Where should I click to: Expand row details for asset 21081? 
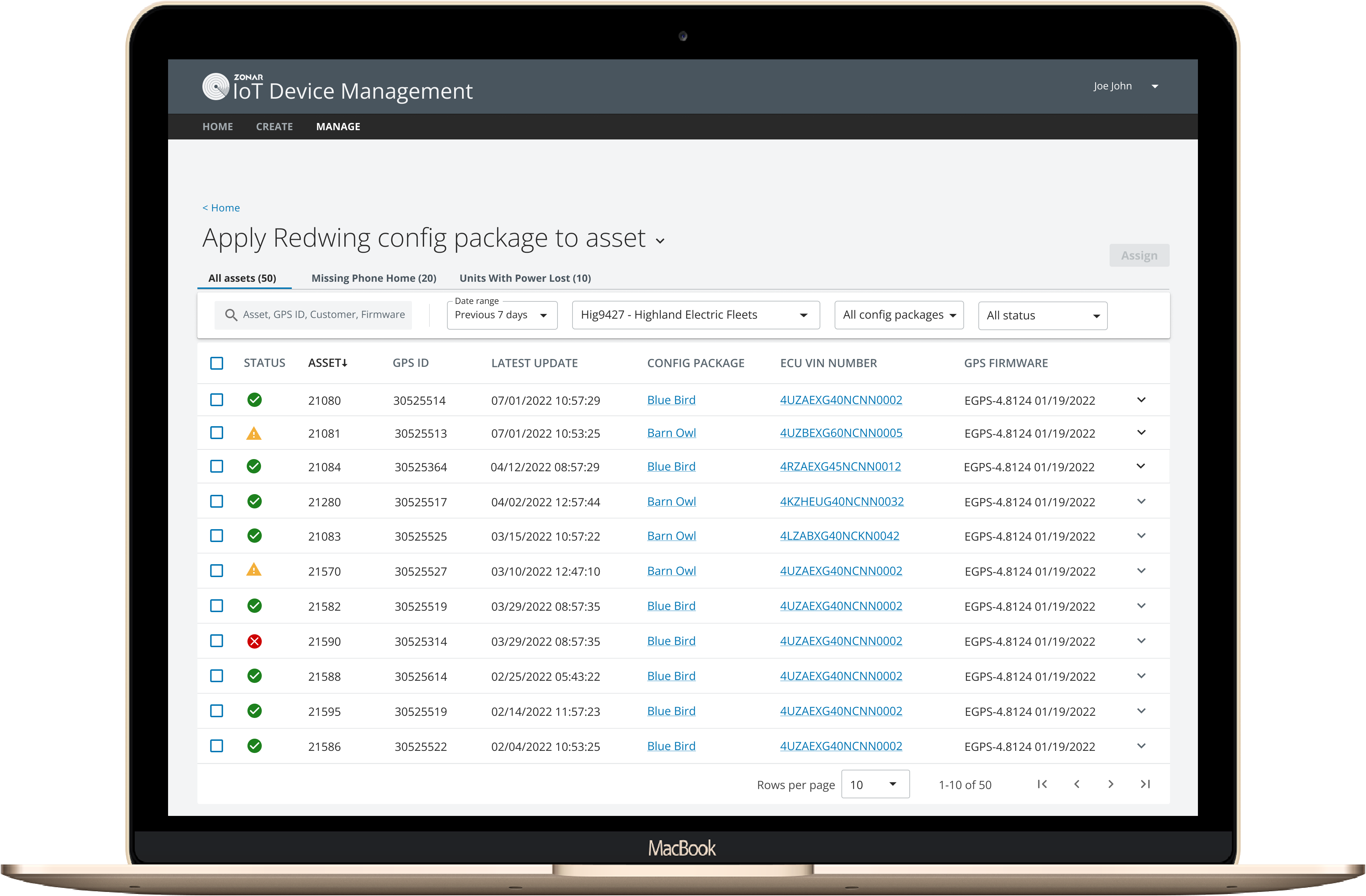click(1141, 433)
